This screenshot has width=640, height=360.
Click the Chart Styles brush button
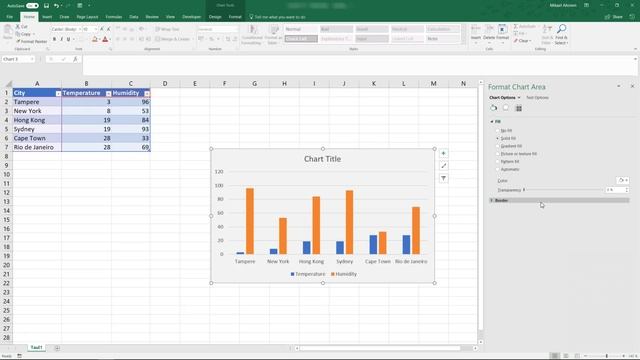click(444, 166)
